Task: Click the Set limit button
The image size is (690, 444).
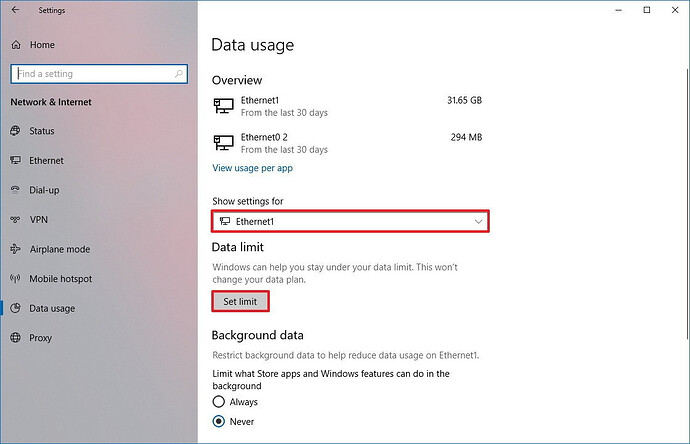Action: (240, 301)
